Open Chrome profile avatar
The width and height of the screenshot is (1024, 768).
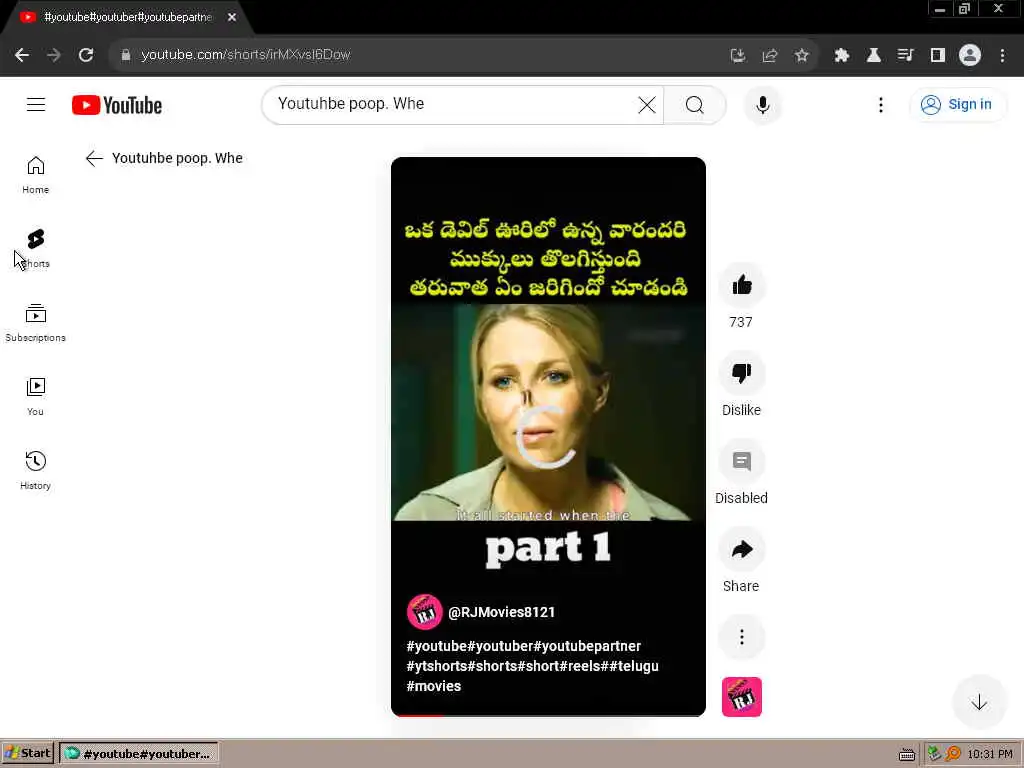[x=970, y=56]
